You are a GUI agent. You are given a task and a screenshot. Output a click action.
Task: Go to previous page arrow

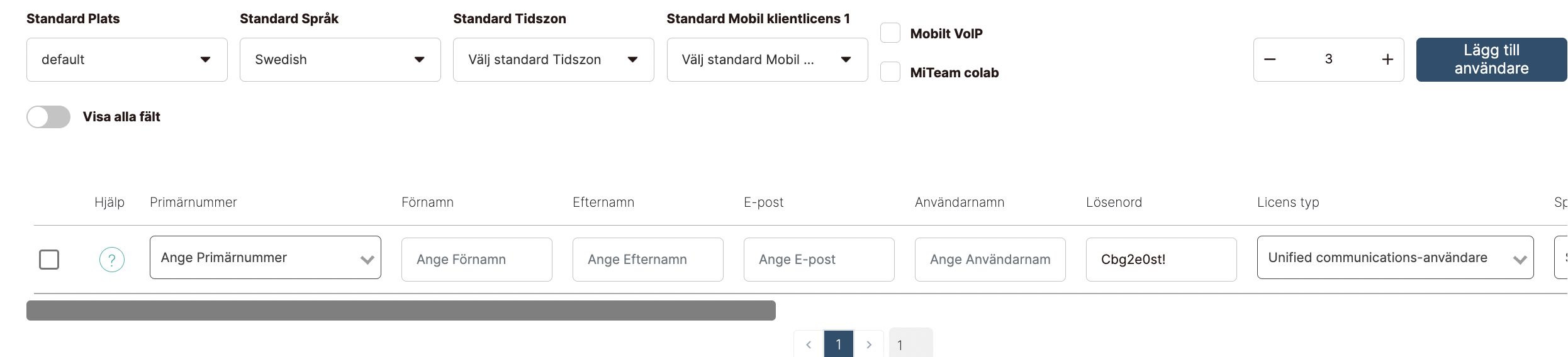coord(809,344)
